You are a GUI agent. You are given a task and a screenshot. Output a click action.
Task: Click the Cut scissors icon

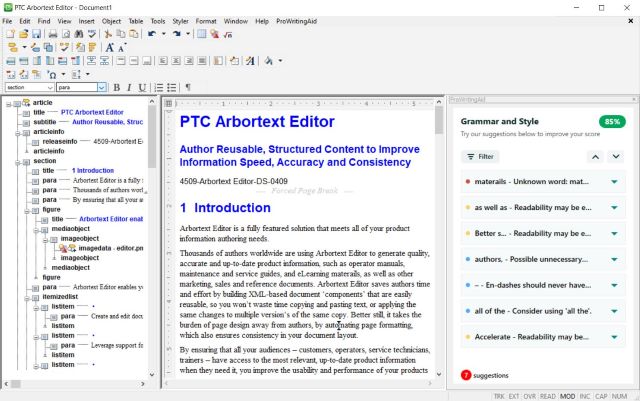pyautogui.click(x=108, y=34)
